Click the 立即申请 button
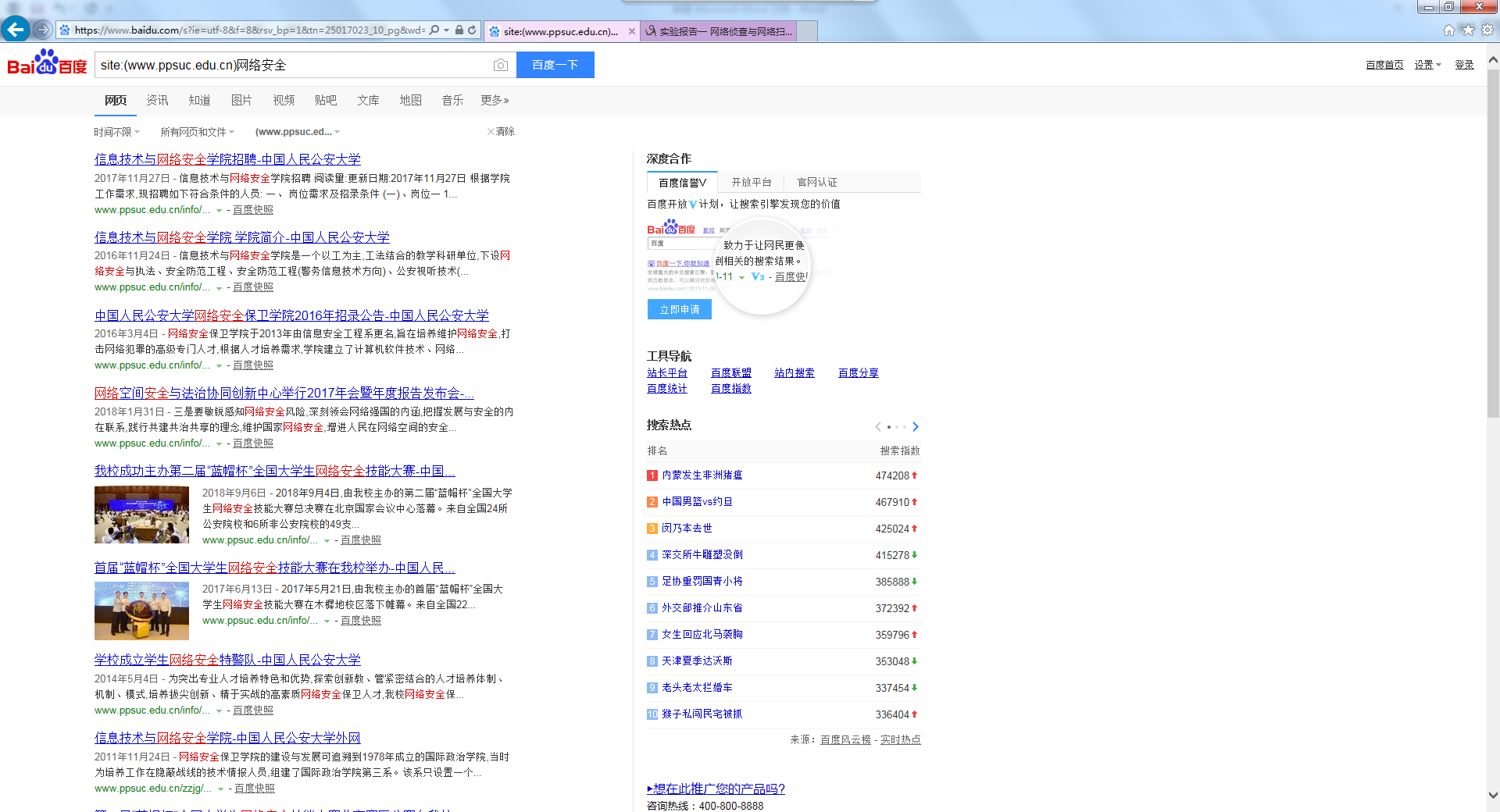1500x812 pixels. [680, 309]
